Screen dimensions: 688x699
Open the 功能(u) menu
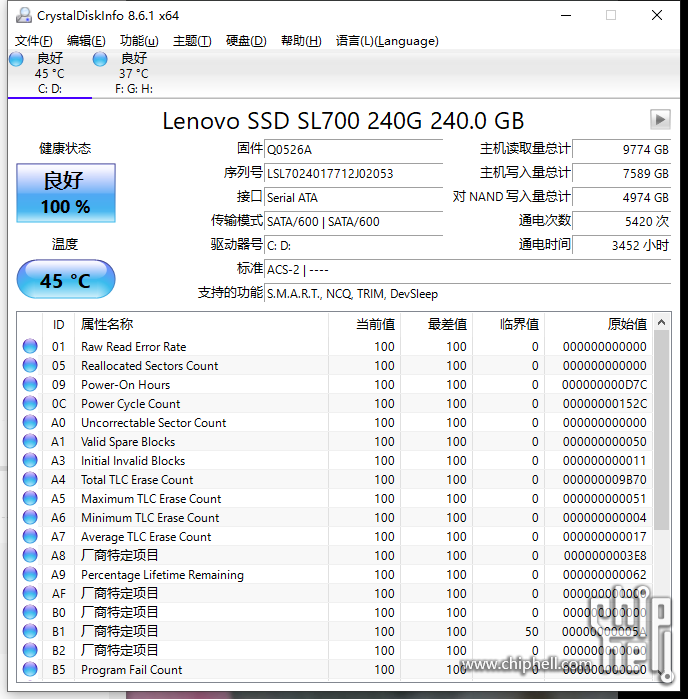point(139,41)
